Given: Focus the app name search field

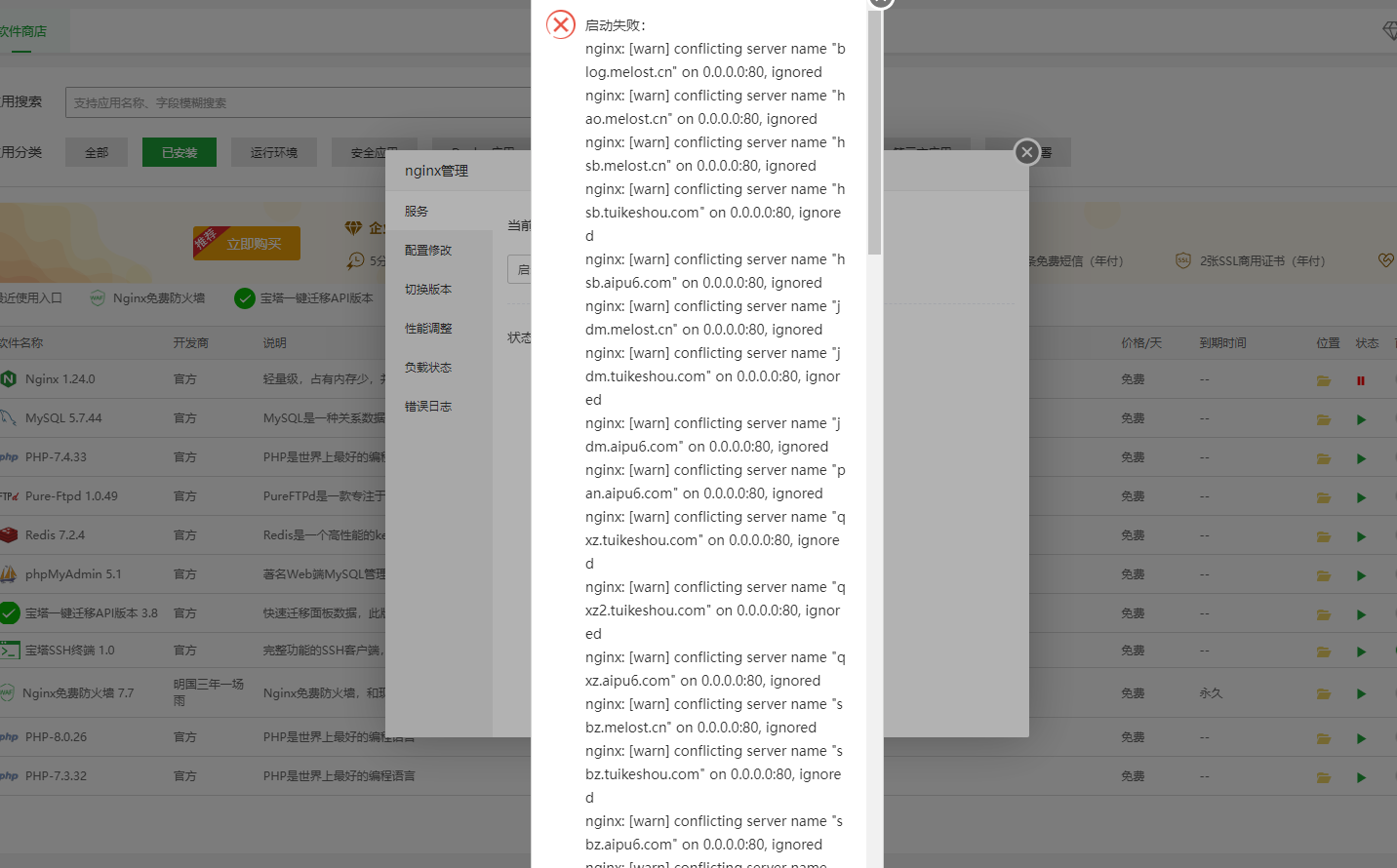Looking at the screenshot, I should [299, 102].
